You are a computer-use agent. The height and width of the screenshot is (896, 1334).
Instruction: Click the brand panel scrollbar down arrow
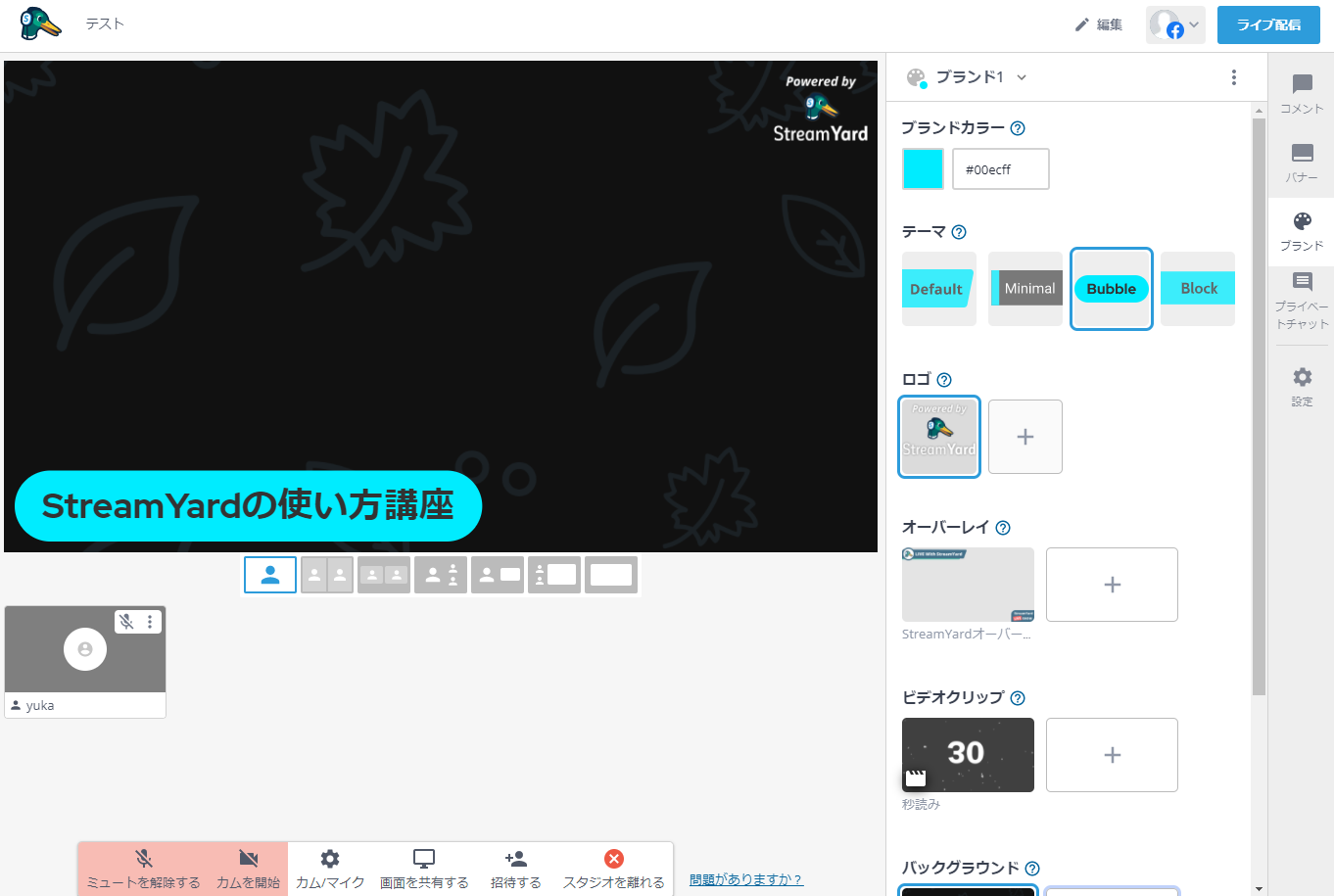pos(1260,889)
